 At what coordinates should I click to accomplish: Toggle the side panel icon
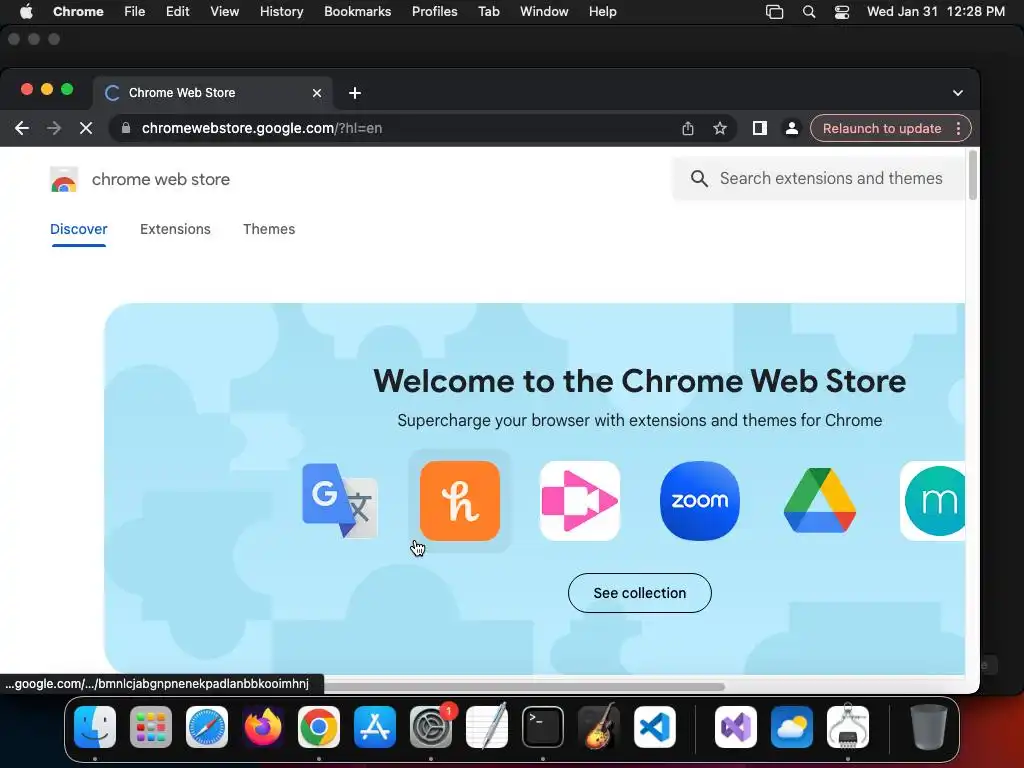[x=760, y=128]
